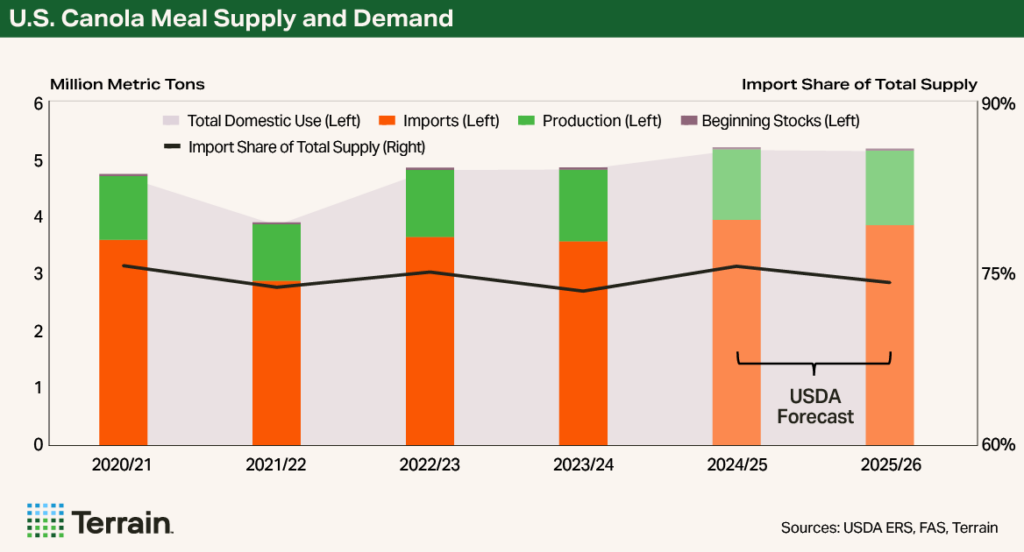Click the orange Imports legend swatch
This screenshot has height=552, width=1024.
coord(386,121)
